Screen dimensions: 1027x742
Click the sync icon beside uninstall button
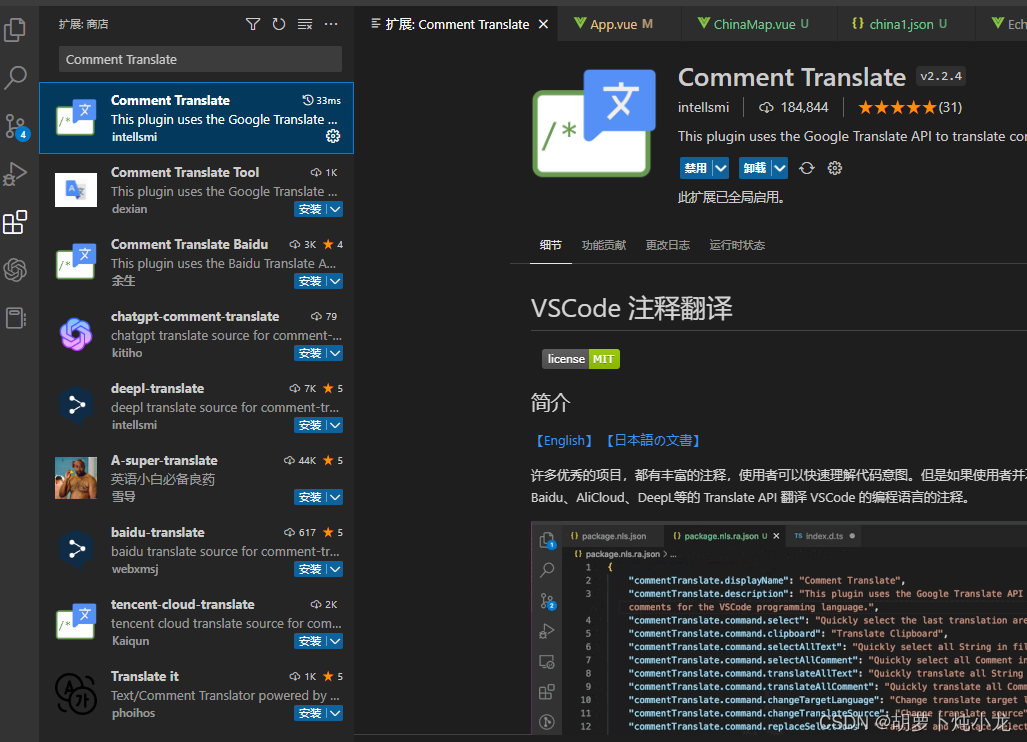[x=807, y=168]
